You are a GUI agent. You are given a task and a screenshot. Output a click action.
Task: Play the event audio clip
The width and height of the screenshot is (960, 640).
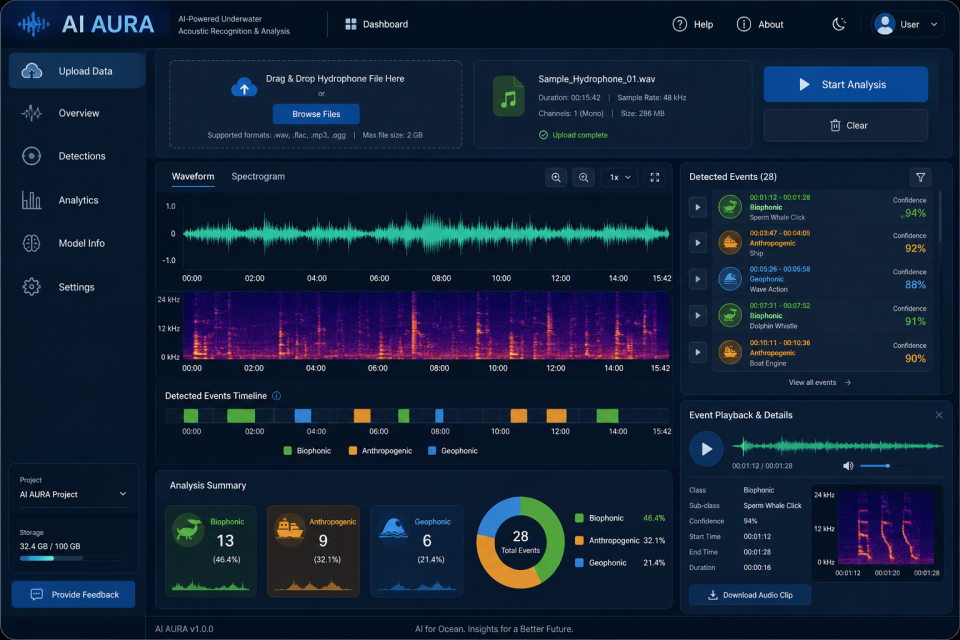(x=706, y=449)
